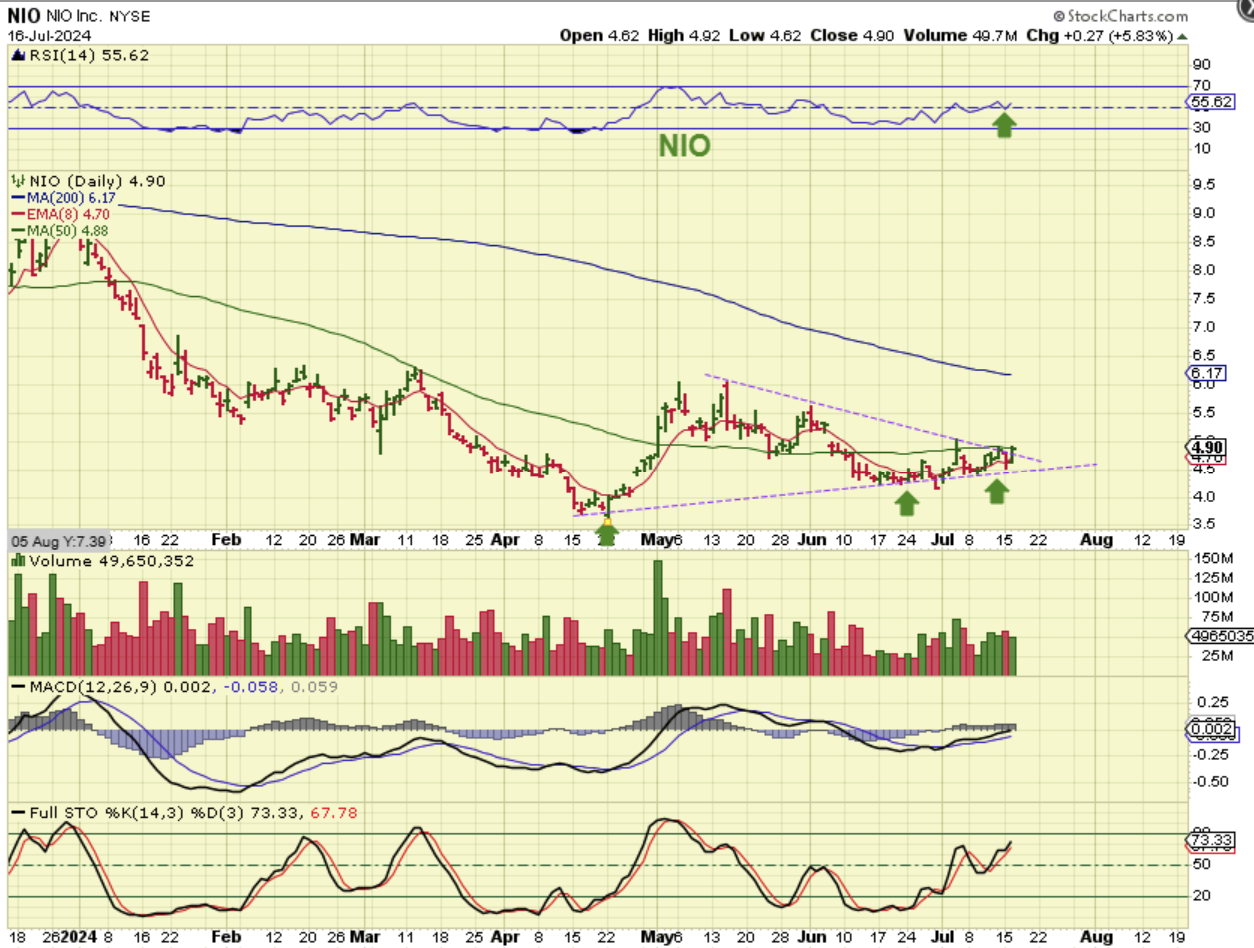Screen dimensions: 1254x948
Task: Click the green up-triangle beside Chg
Action: tap(1183, 36)
